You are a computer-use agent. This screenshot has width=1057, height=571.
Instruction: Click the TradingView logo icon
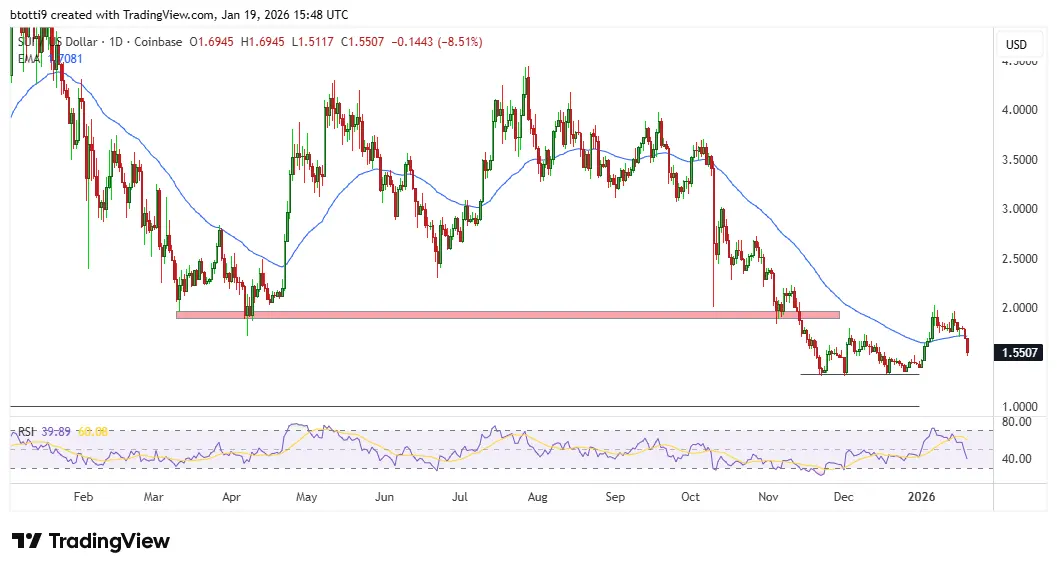click(x=26, y=541)
